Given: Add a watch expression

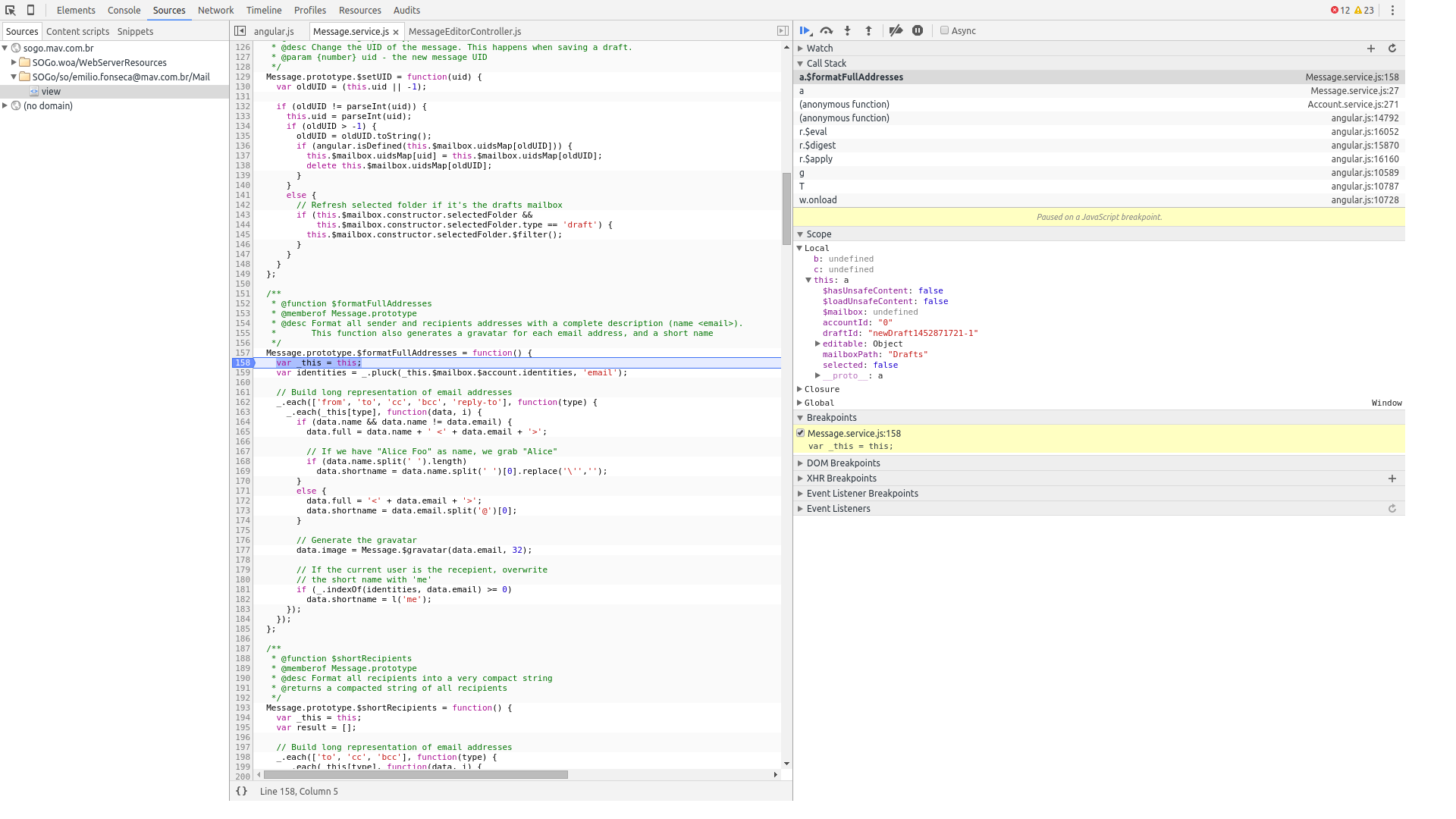Looking at the screenshot, I should click(x=1371, y=49).
